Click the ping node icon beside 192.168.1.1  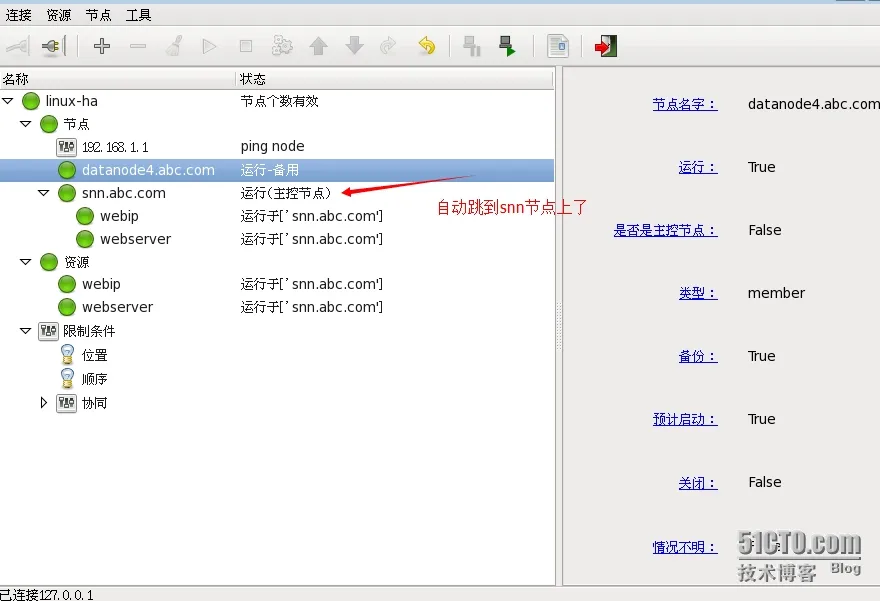click(66, 147)
